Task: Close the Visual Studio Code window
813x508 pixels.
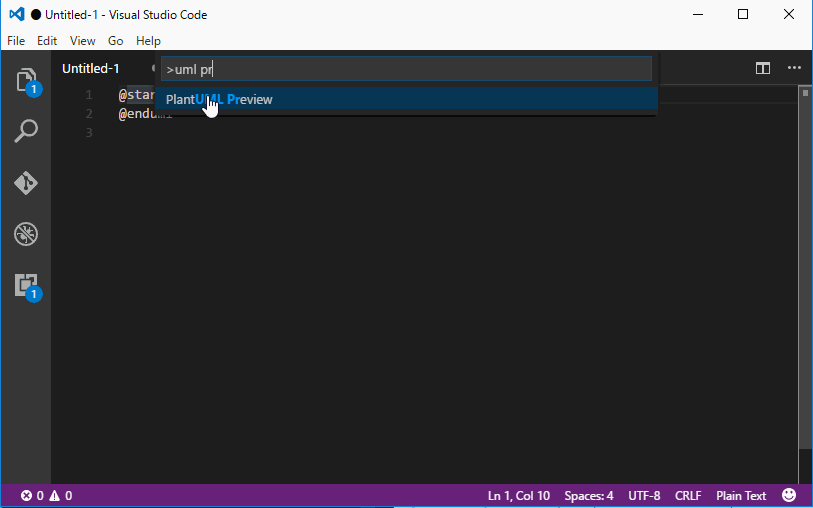Action: tap(789, 15)
